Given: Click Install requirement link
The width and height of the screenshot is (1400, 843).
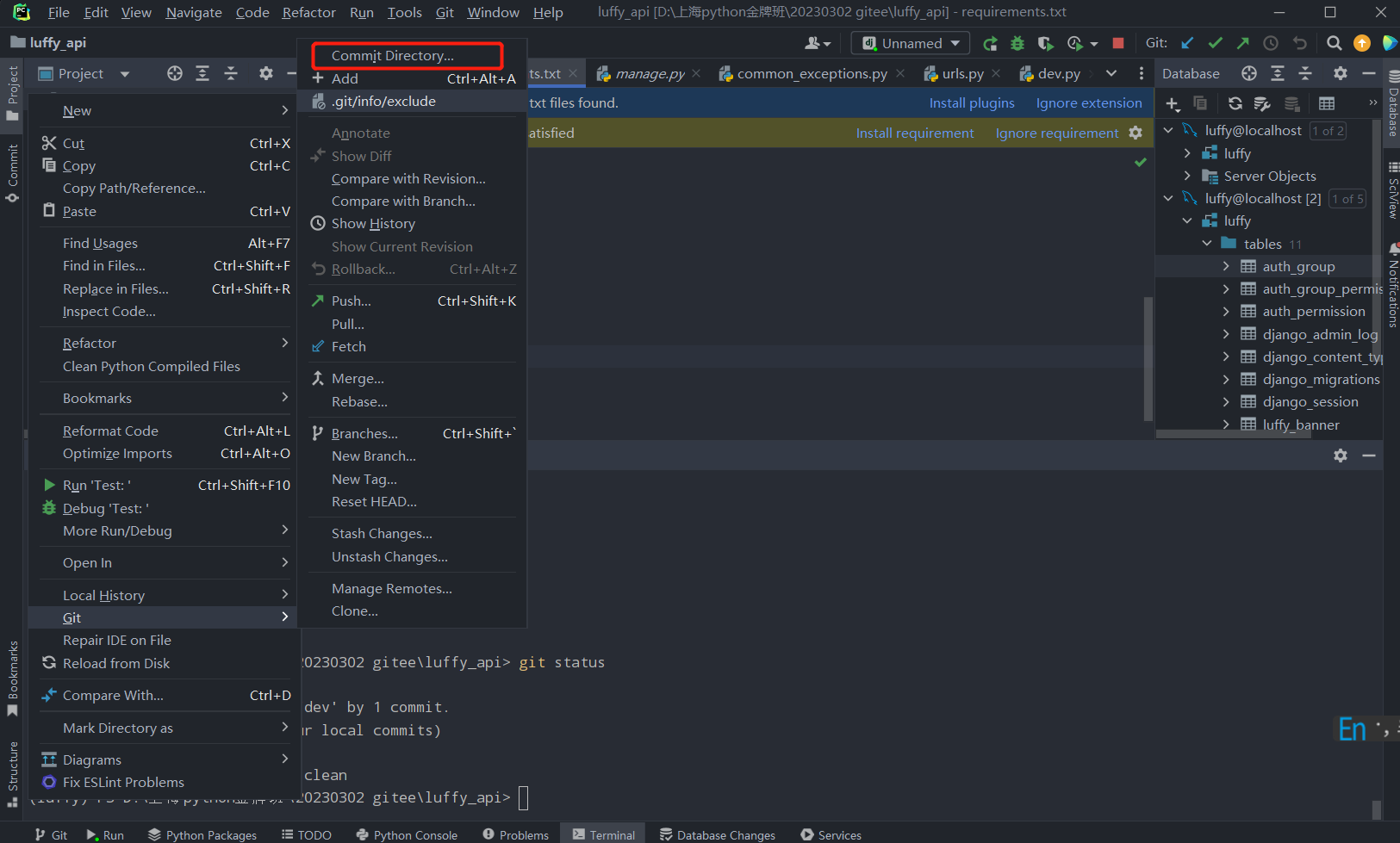Looking at the screenshot, I should [x=915, y=133].
